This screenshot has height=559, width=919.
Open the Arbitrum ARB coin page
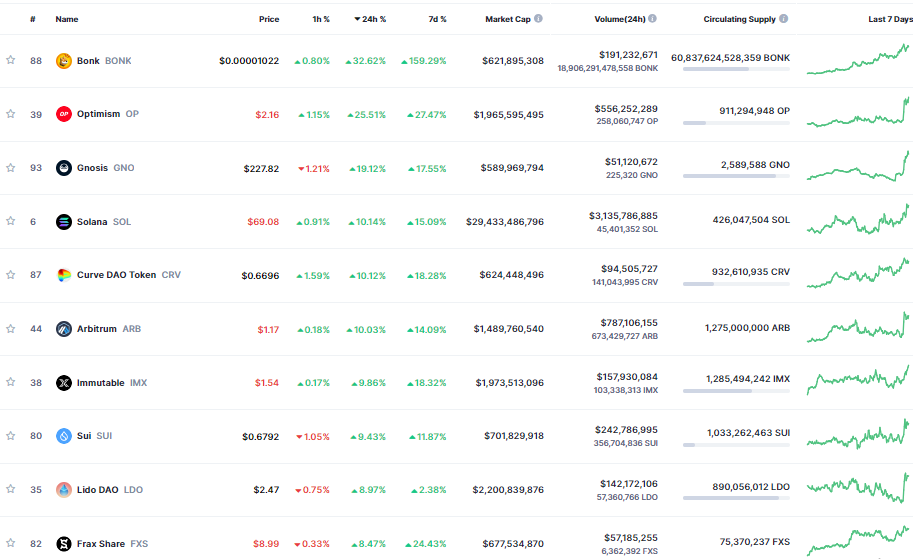pos(109,329)
